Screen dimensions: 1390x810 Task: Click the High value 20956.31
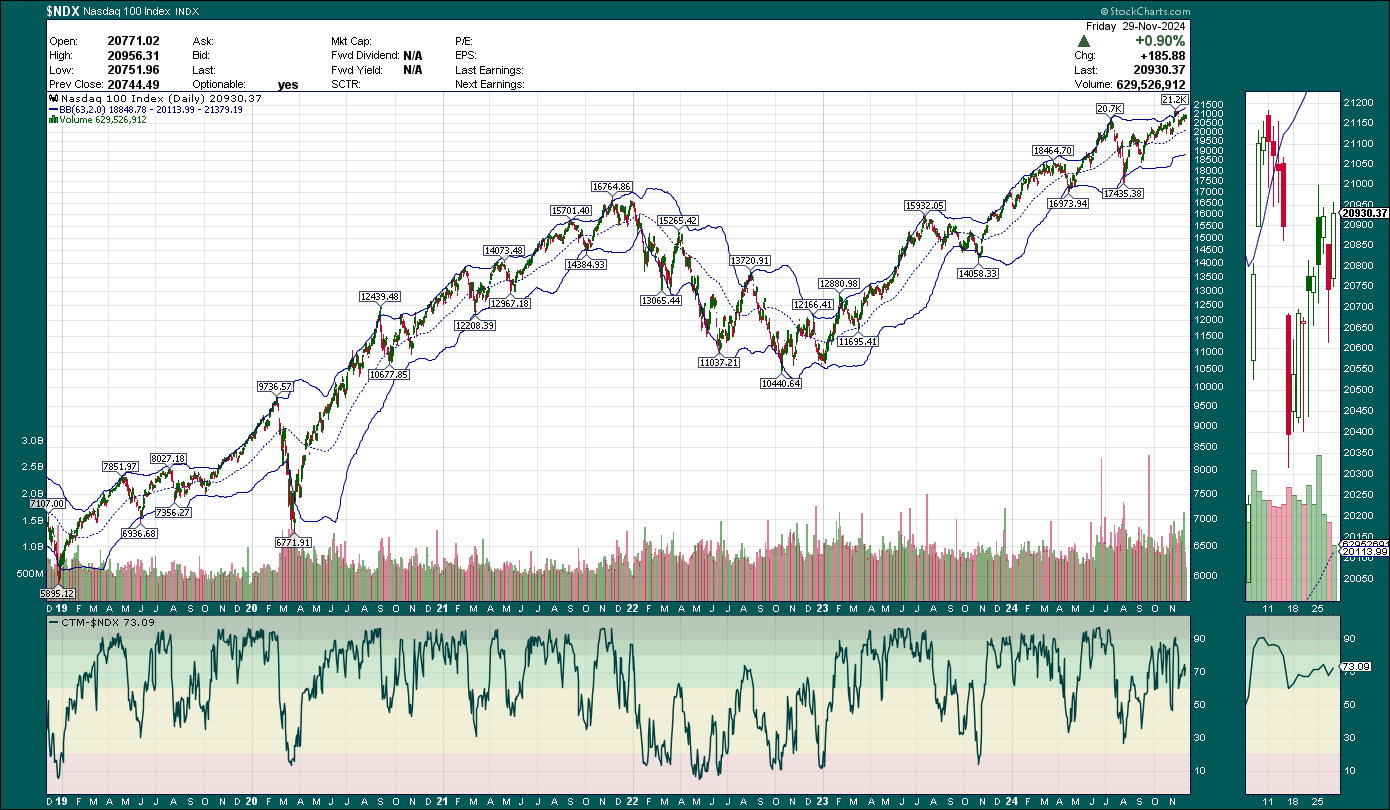(x=132, y=56)
